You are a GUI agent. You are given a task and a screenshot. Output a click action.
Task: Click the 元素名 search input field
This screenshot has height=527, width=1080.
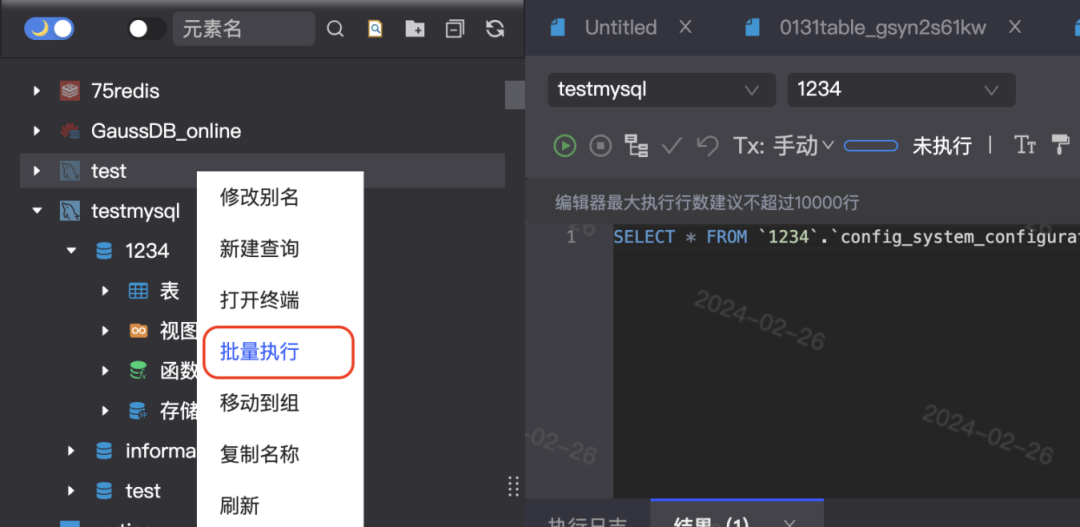244,28
